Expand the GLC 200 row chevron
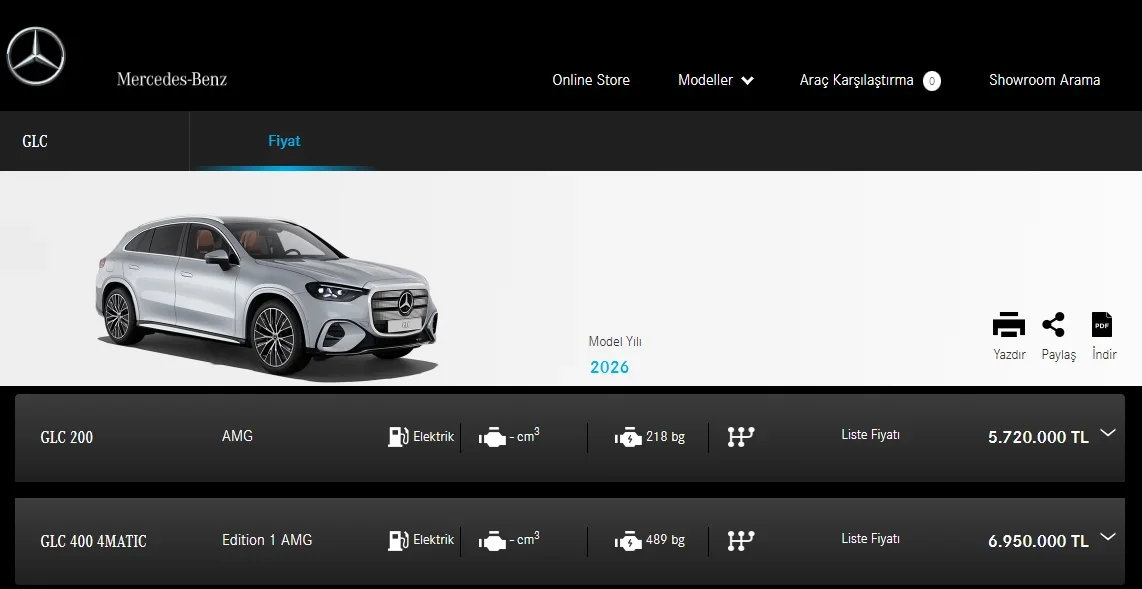 [x=1108, y=432]
